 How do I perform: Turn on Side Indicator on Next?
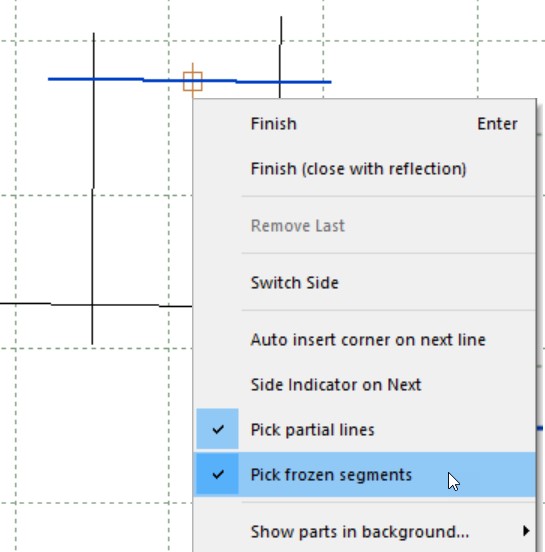[365, 384]
